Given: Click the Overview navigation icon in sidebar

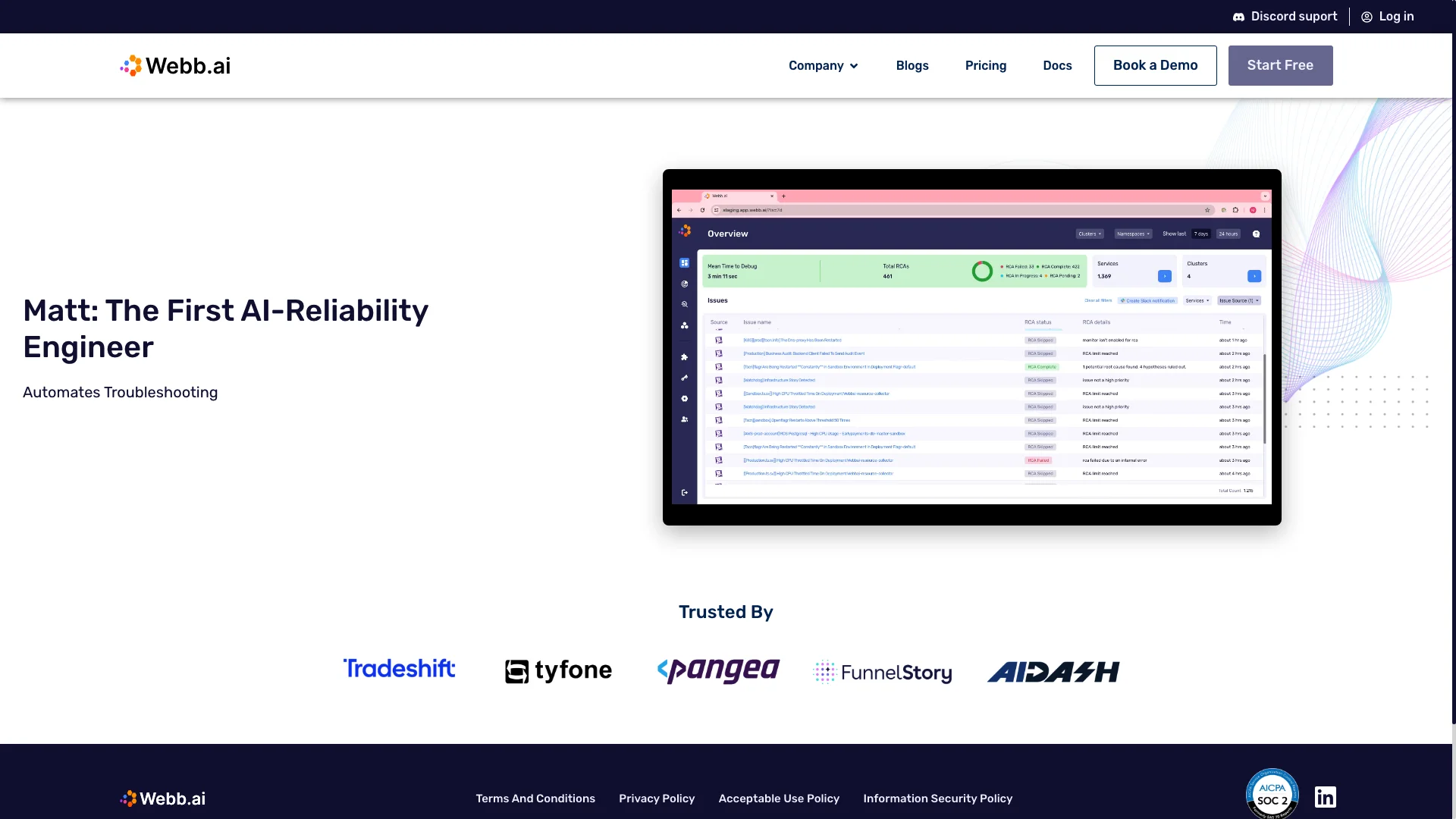Looking at the screenshot, I should (x=684, y=262).
